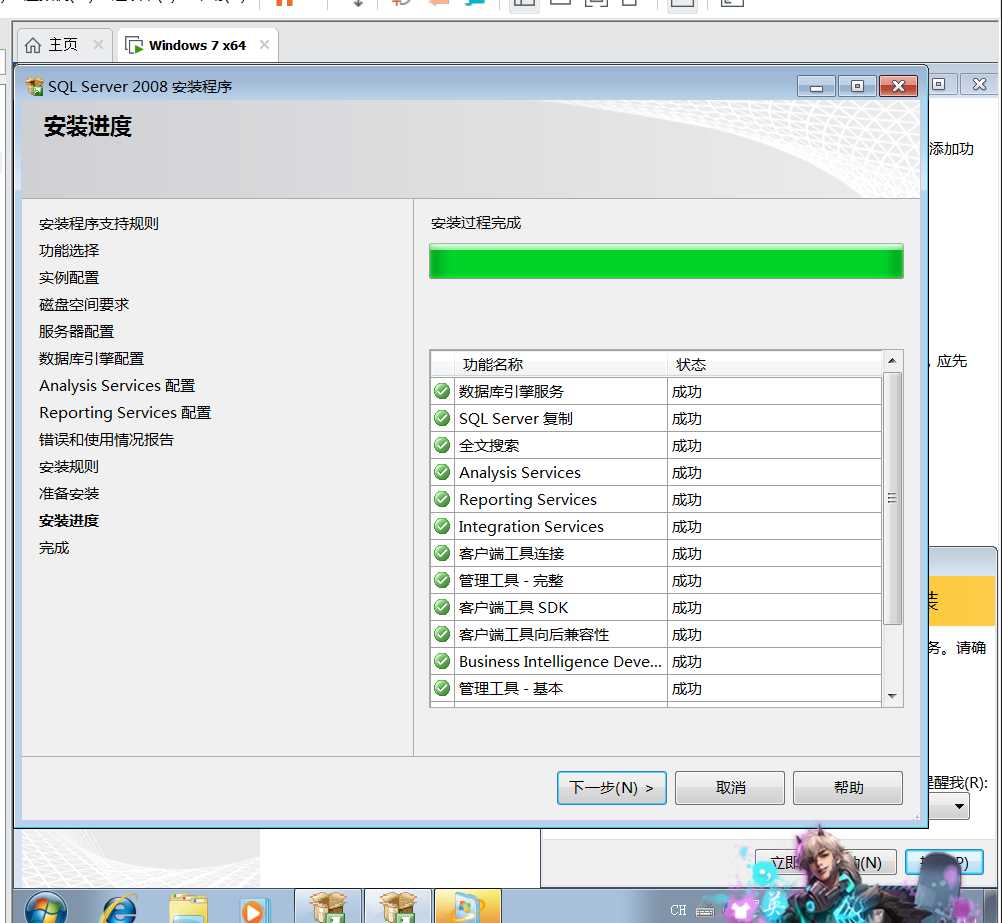Open dropdown in background reminder dialog
Viewport: 1002px width, 923px height.
[959, 806]
